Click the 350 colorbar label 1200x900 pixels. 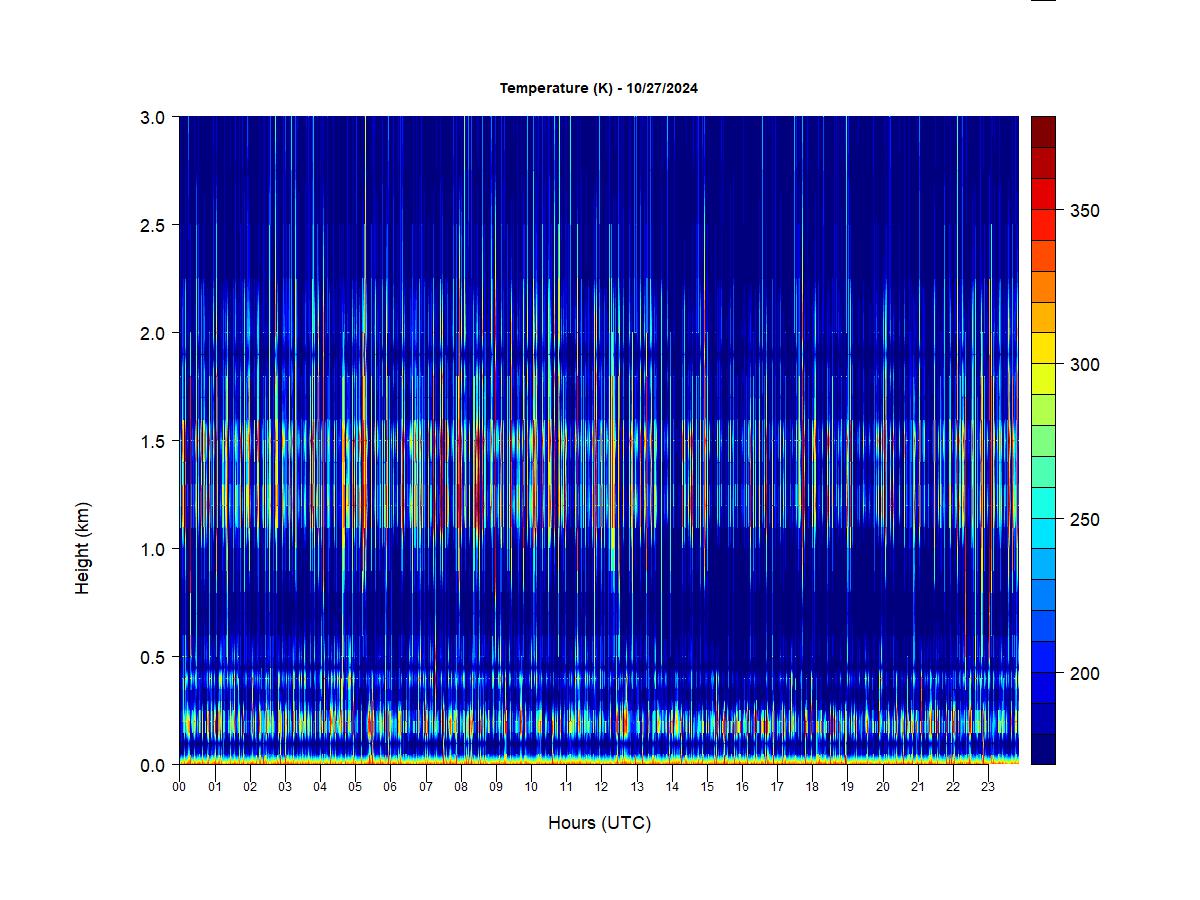click(x=1084, y=211)
